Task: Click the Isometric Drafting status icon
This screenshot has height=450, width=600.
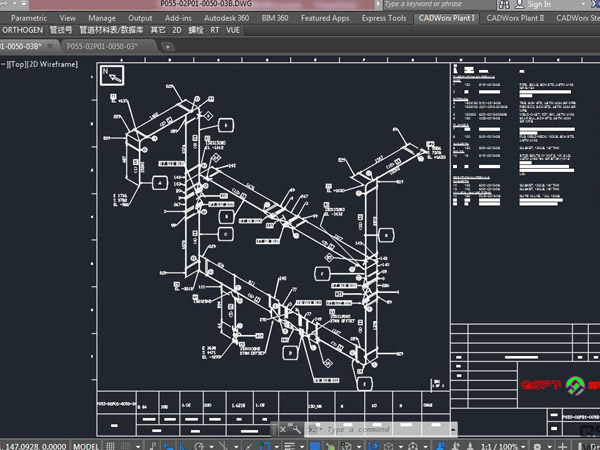Action: pyautogui.click(x=223, y=446)
